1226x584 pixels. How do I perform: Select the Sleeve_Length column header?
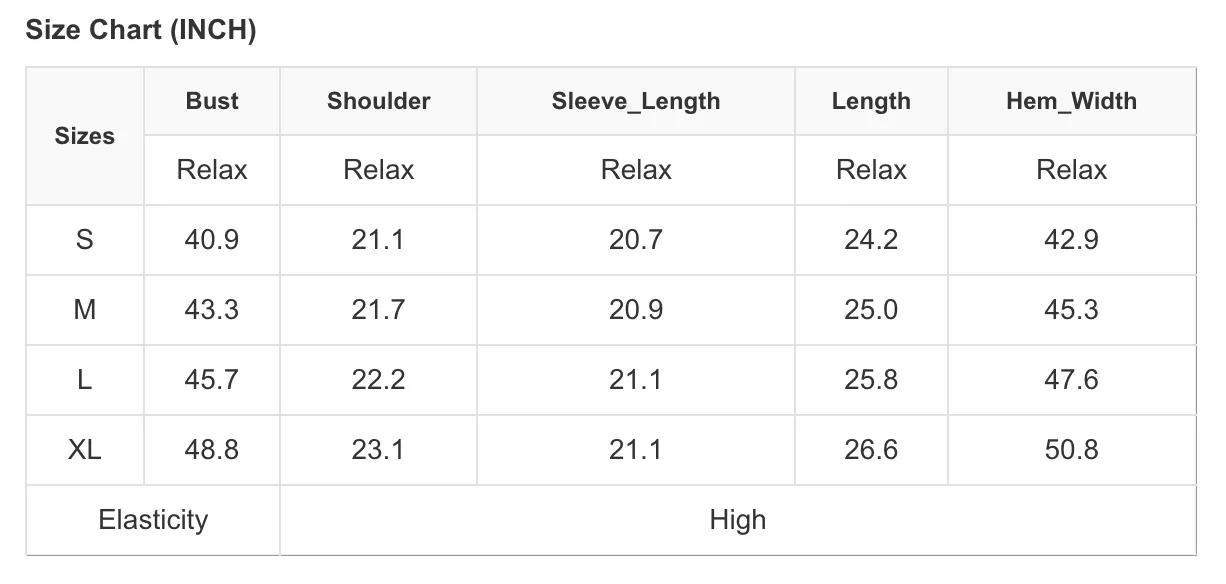[636, 101]
